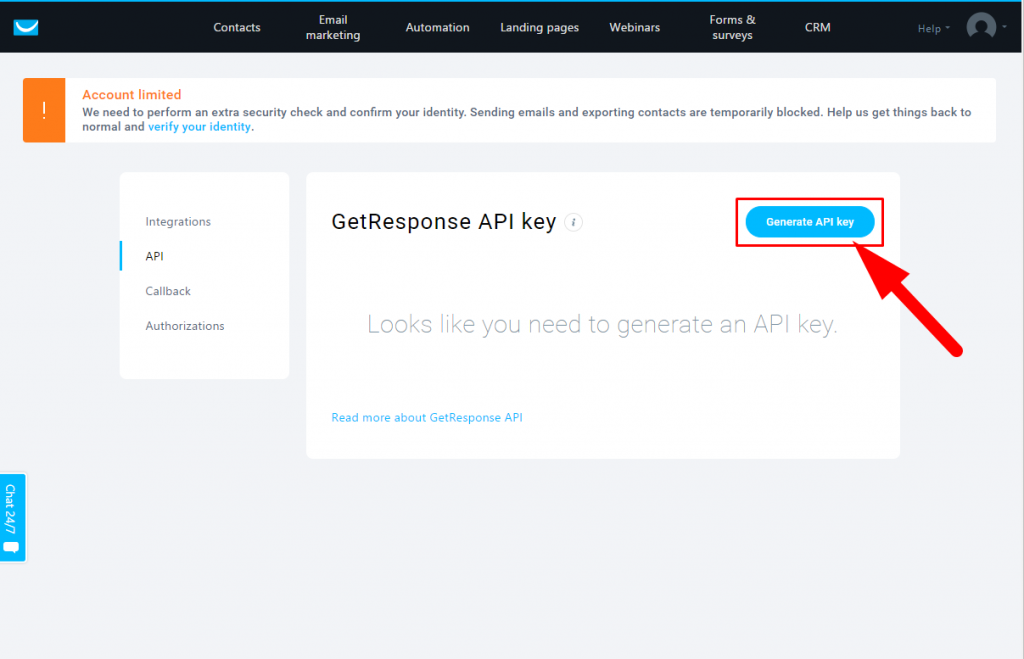This screenshot has height=659, width=1024.
Task: Go to Email marketing
Action: click(x=333, y=27)
